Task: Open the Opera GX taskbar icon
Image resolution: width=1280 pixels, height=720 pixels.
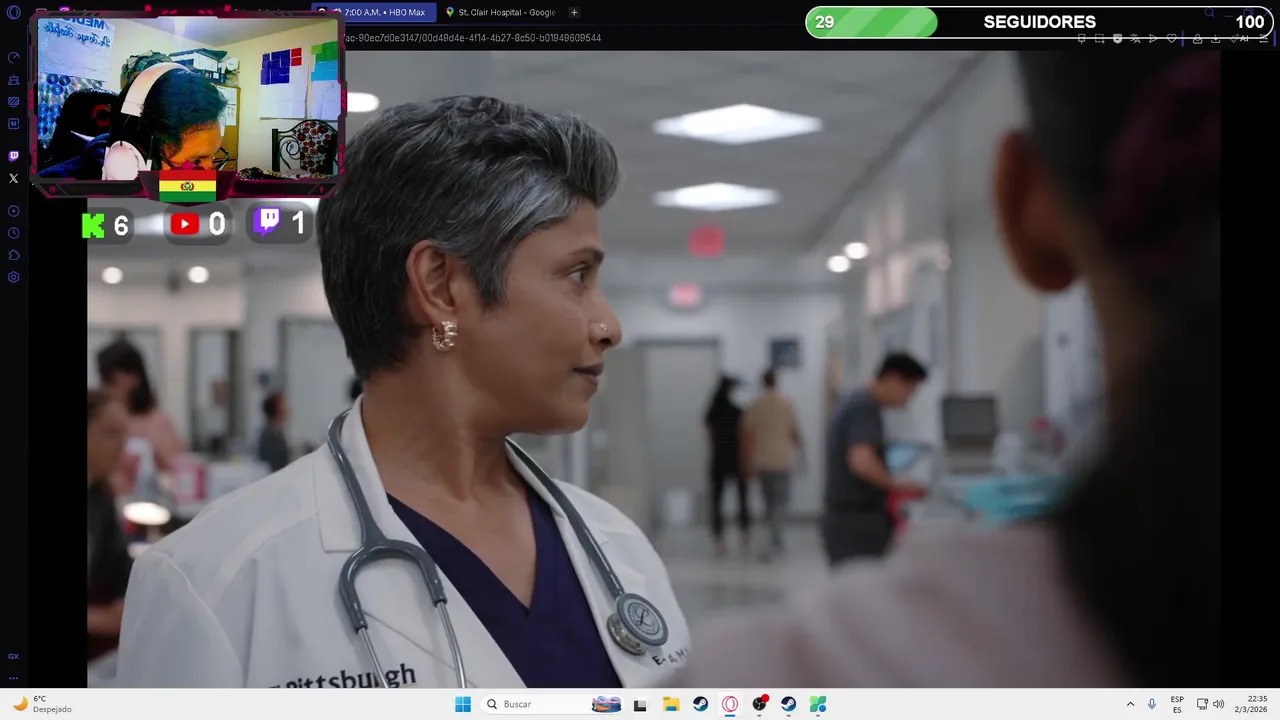Action: coord(730,704)
